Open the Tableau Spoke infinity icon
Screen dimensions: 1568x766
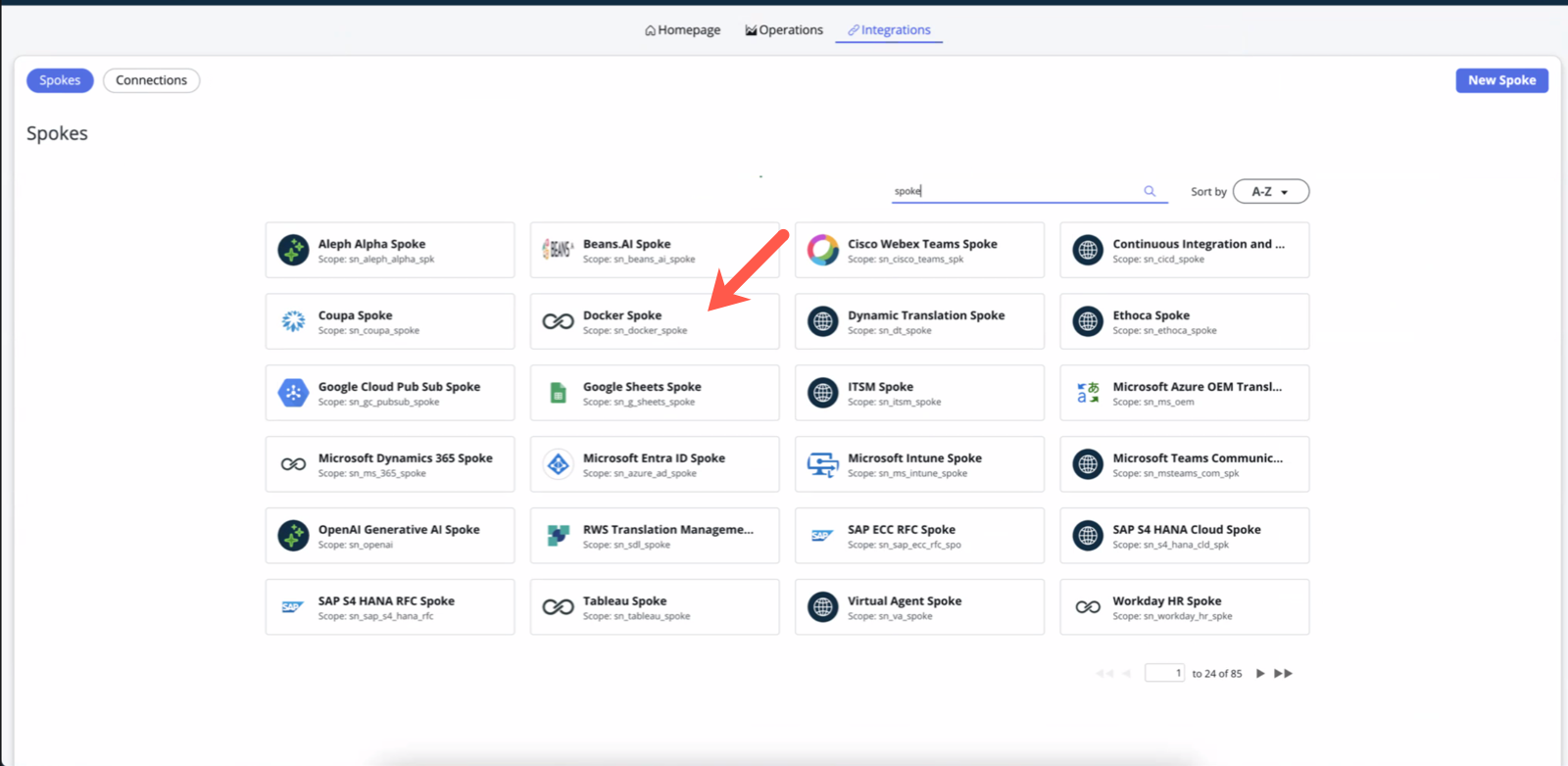coord(558,607)
